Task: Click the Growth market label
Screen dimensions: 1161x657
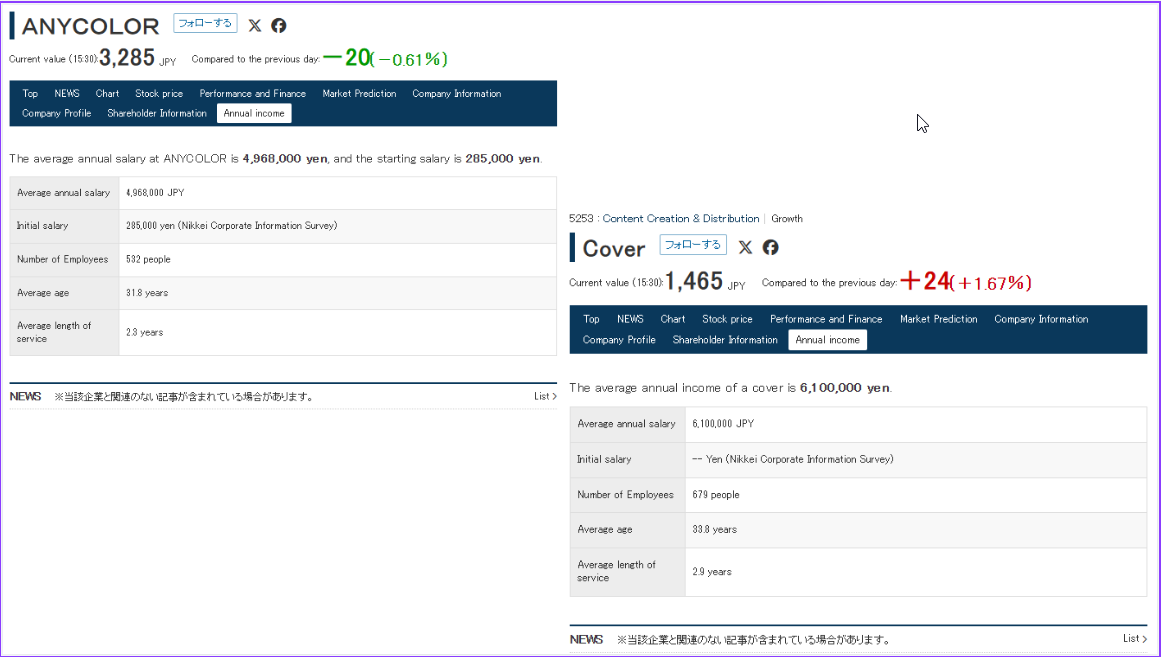Action: (786, 219)
